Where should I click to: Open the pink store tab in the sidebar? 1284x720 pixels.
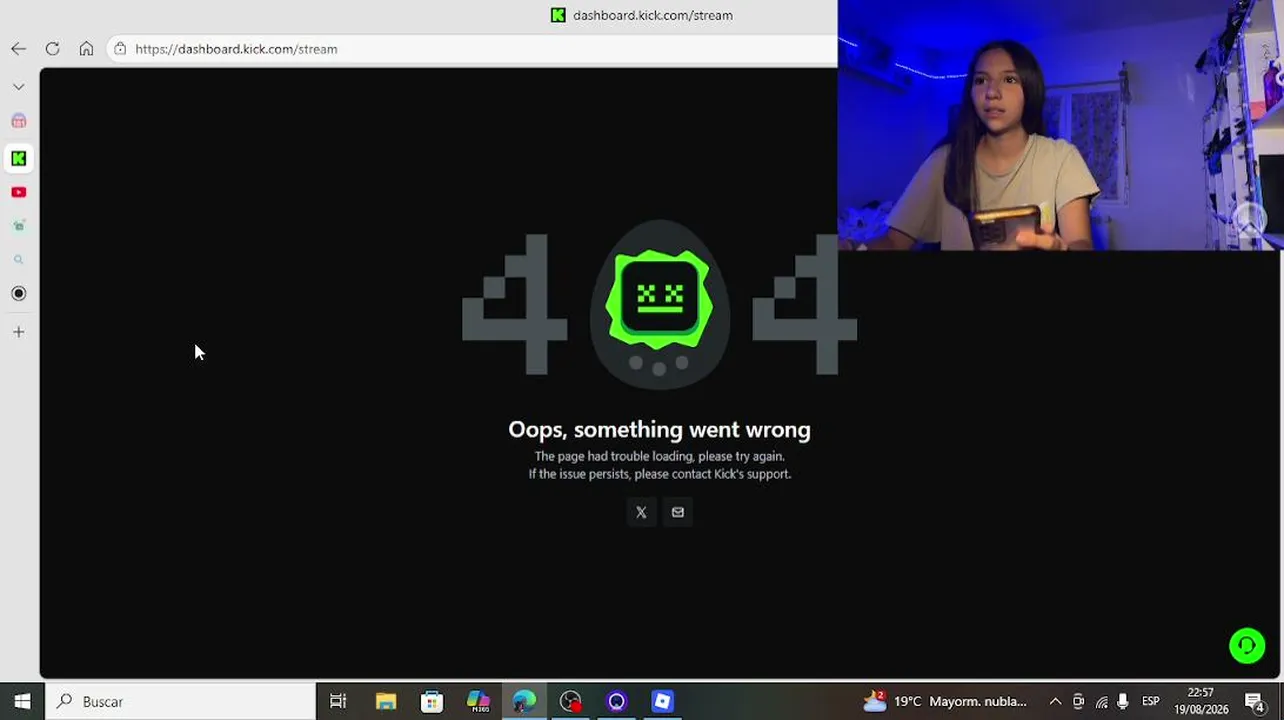pos(19,121)
